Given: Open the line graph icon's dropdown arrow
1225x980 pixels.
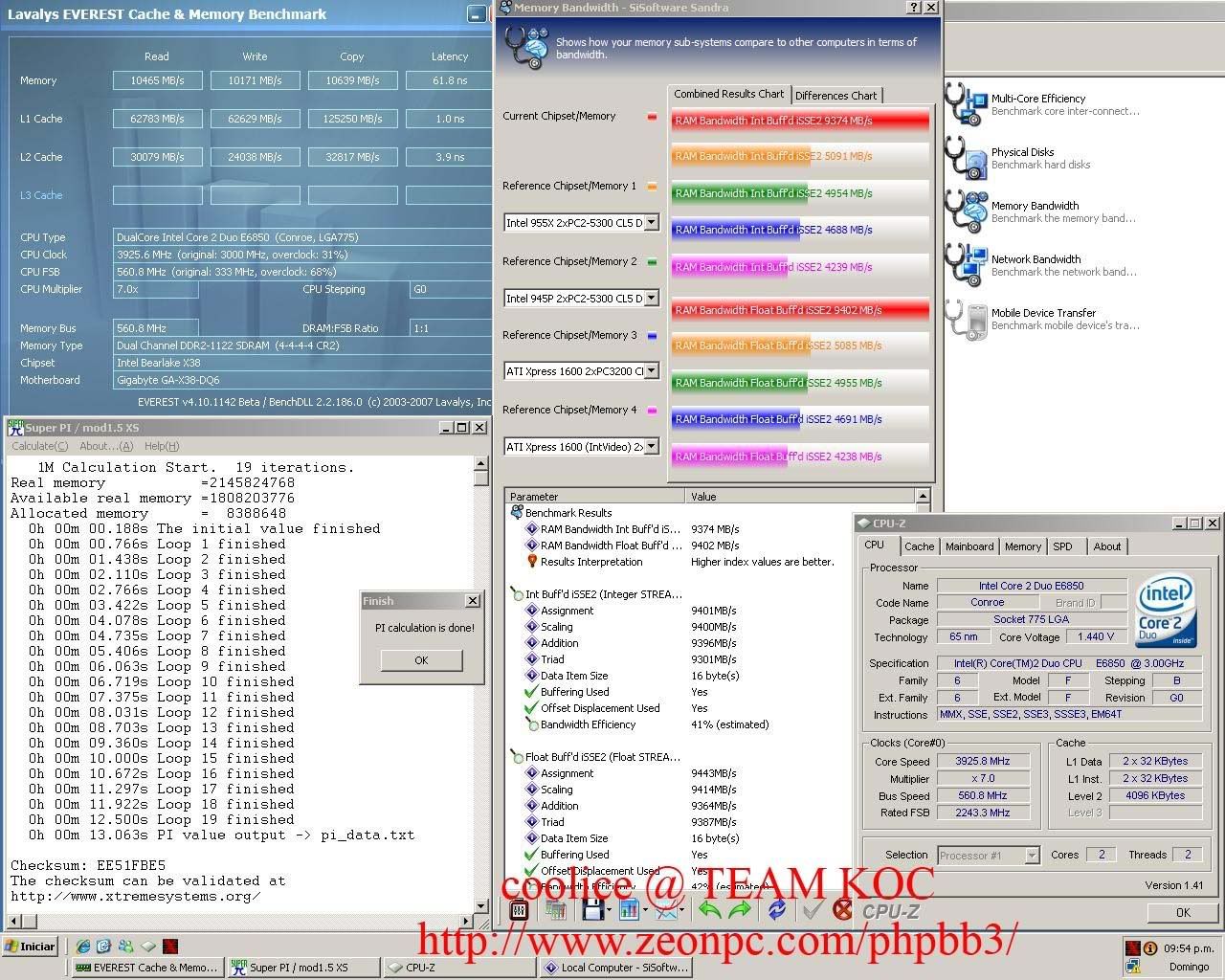Looking at the screenshot, I should pos(684,910).
